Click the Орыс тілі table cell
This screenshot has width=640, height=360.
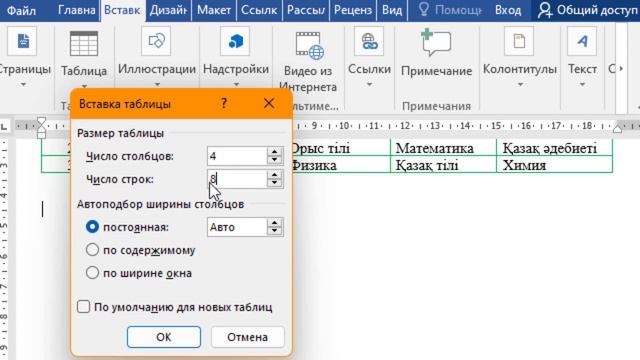[341, 148]
